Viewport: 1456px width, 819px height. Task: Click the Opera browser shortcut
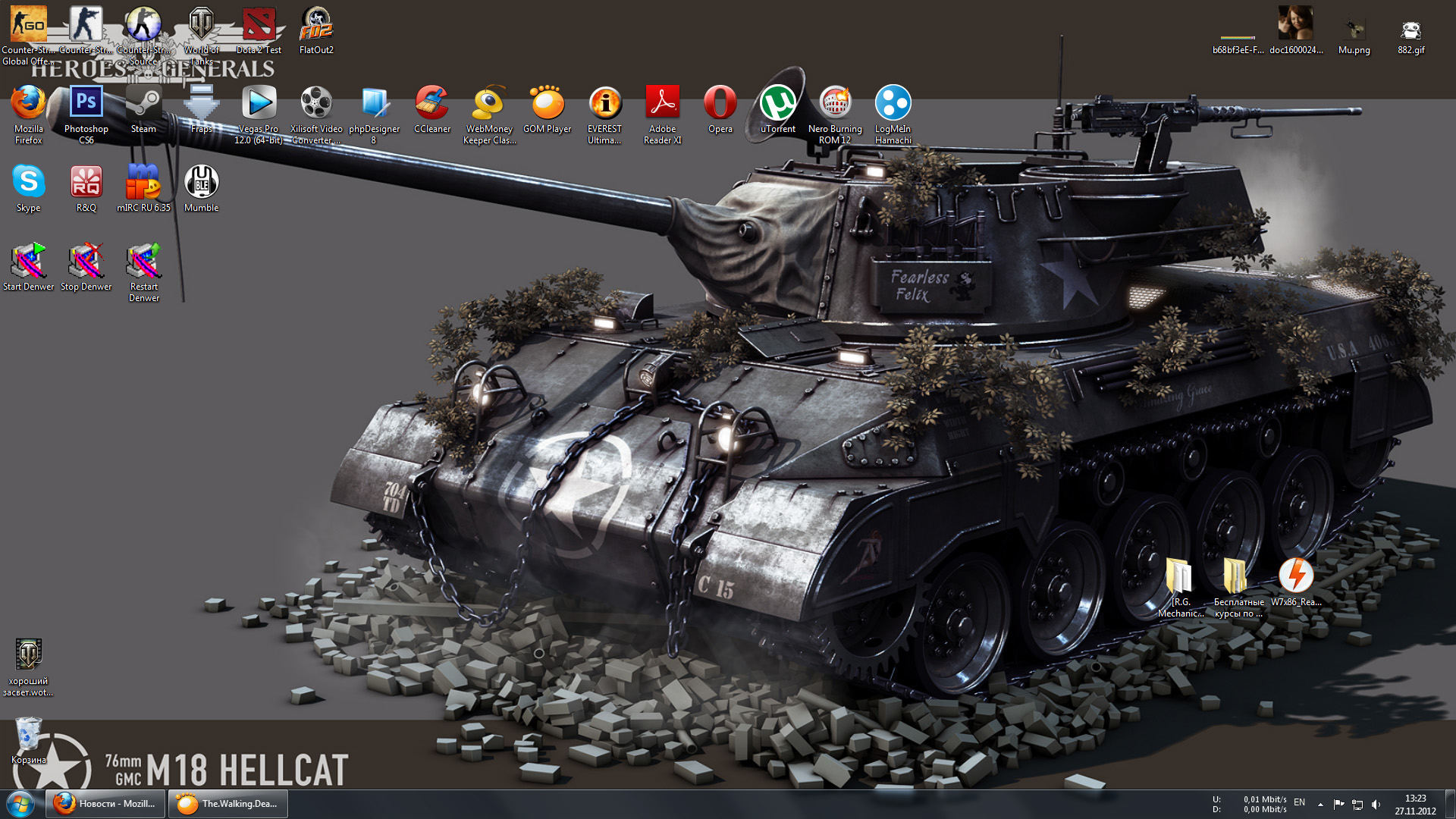point(720,104)
